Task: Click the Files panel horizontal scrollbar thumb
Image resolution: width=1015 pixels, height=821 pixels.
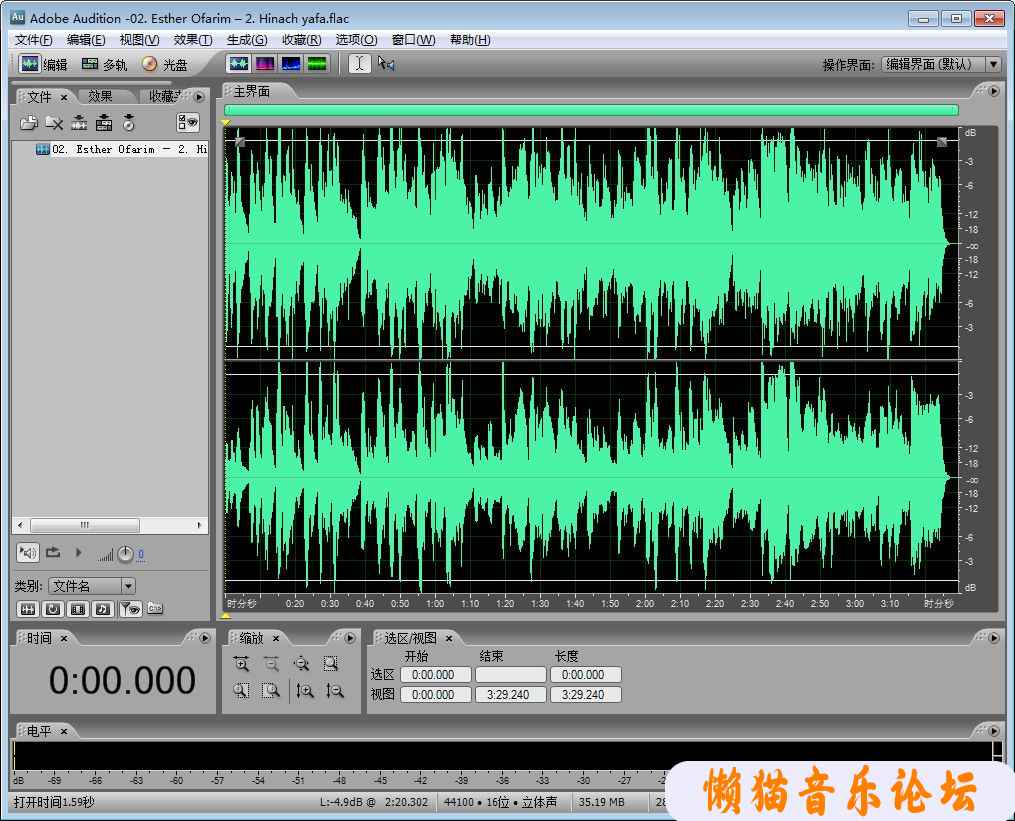Action: click(x=84, y=525)
